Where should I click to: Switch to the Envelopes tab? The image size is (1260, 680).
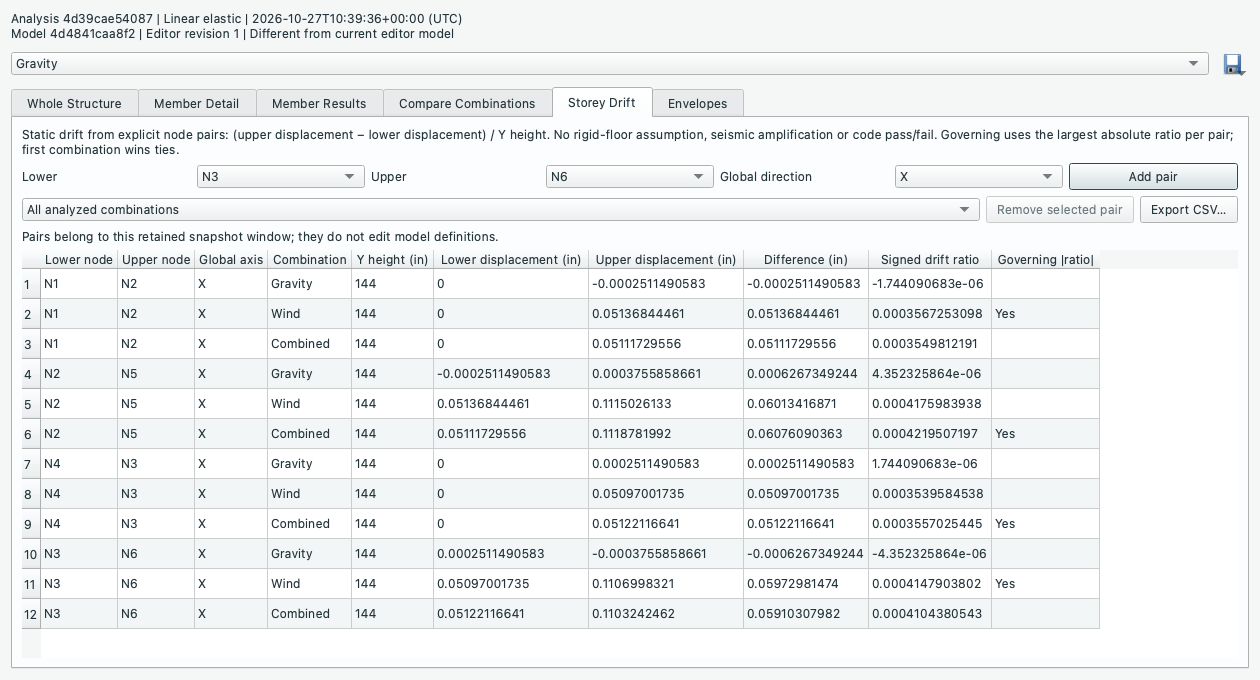point(697,103)
